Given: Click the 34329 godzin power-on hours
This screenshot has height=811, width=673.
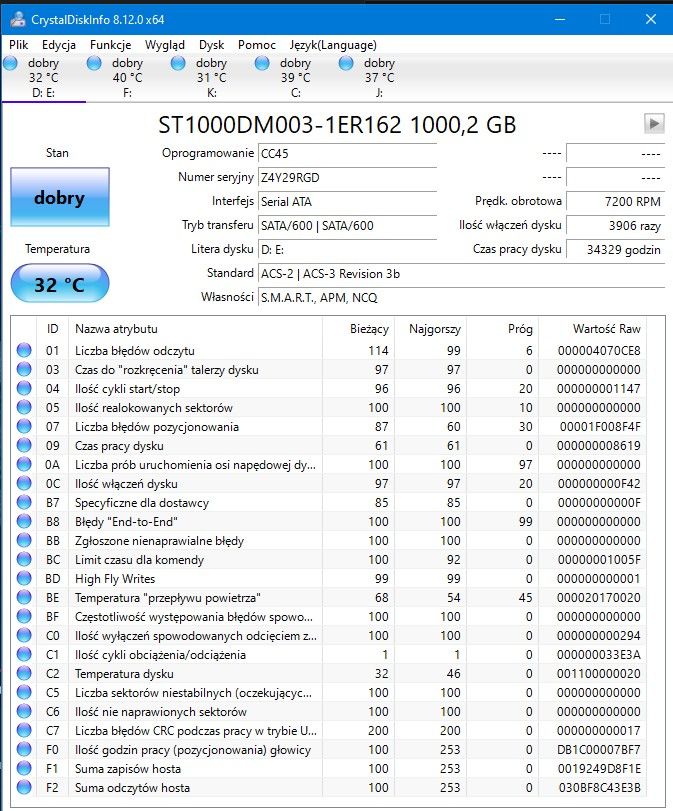Looking at the screenshot, I should tap(616, 250).
